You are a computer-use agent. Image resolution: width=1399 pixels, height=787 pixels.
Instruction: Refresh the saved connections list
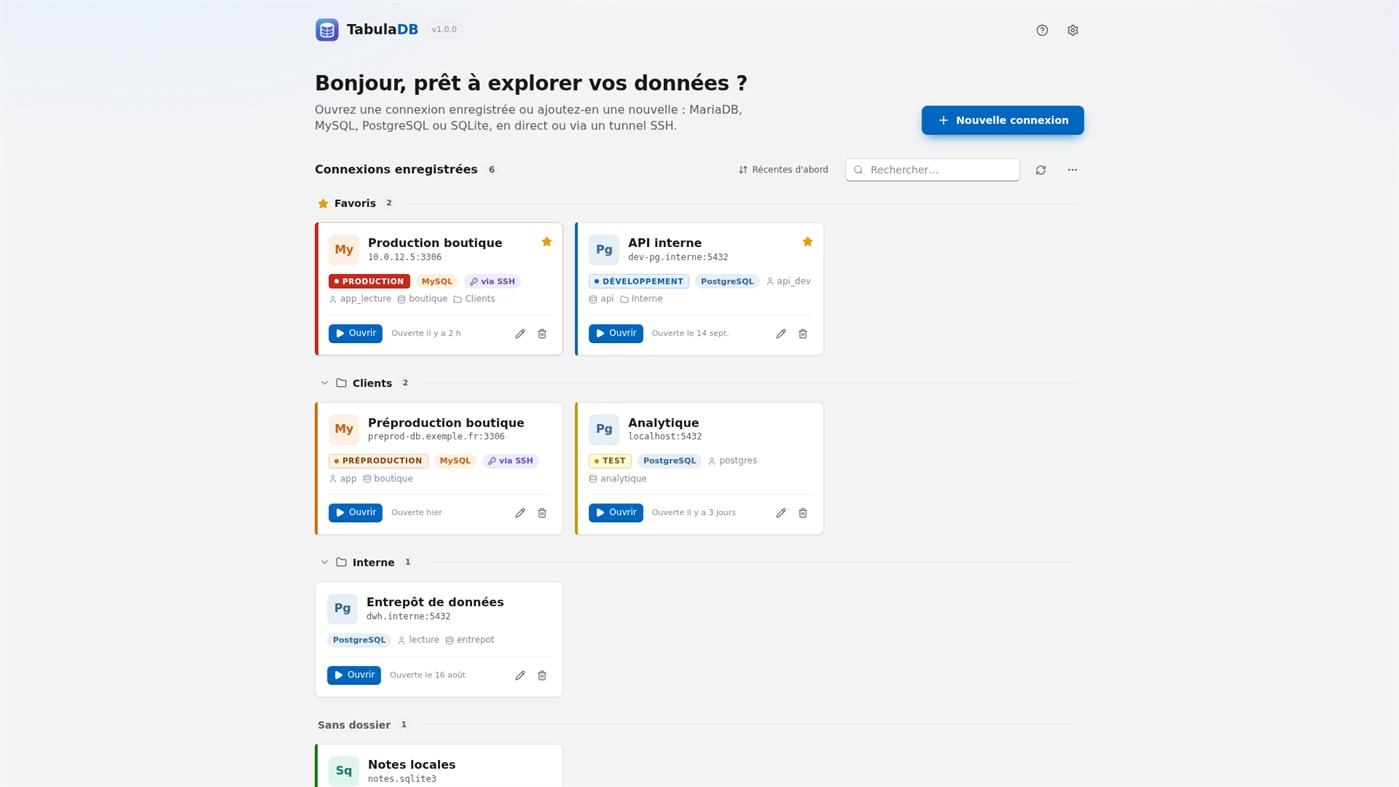click(x=1041, y=170)
